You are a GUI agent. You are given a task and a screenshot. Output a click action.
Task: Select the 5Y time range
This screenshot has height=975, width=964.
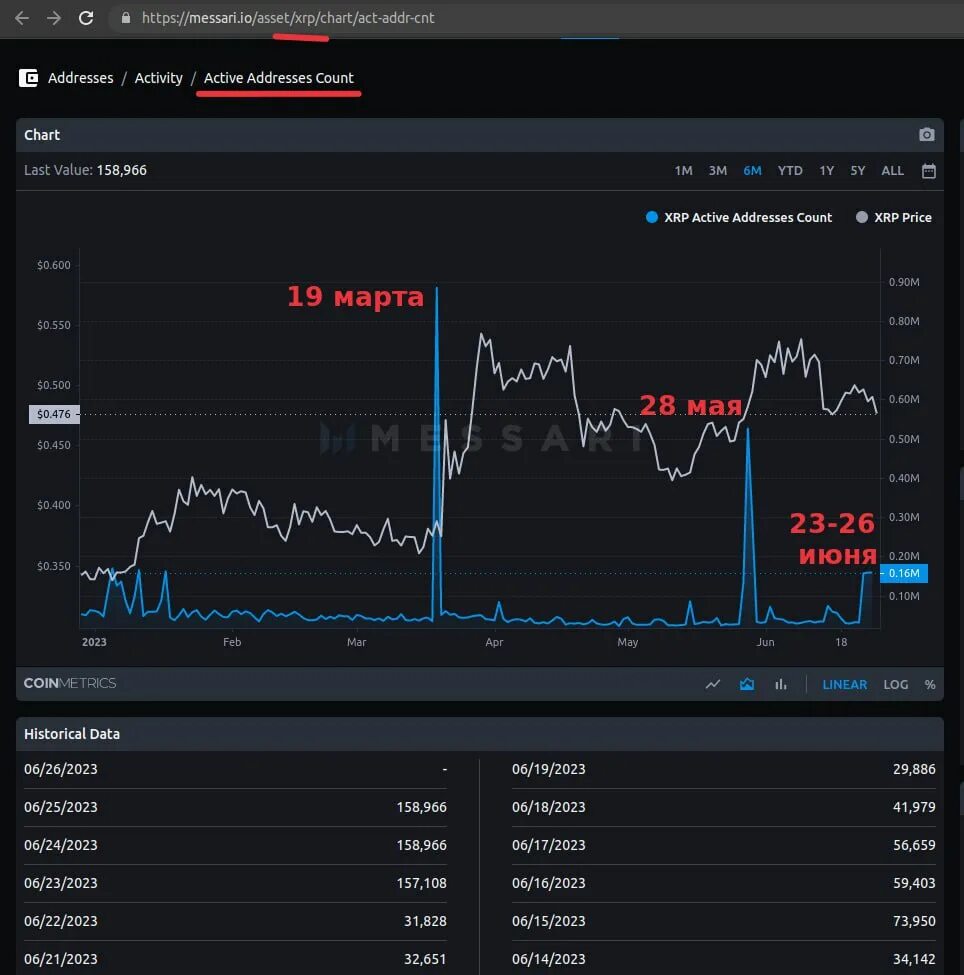coord(858,170)
